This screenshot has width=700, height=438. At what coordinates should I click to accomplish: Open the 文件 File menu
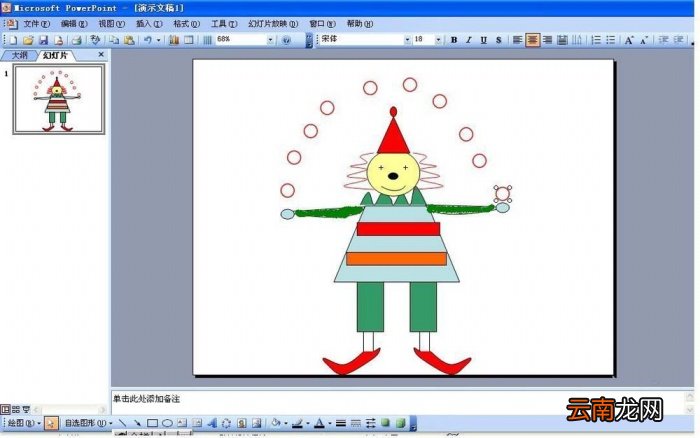click(36, 24)
